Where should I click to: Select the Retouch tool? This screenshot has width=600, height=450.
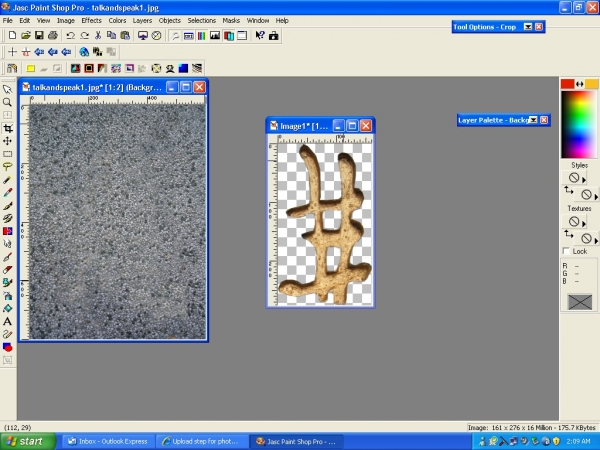7,244
